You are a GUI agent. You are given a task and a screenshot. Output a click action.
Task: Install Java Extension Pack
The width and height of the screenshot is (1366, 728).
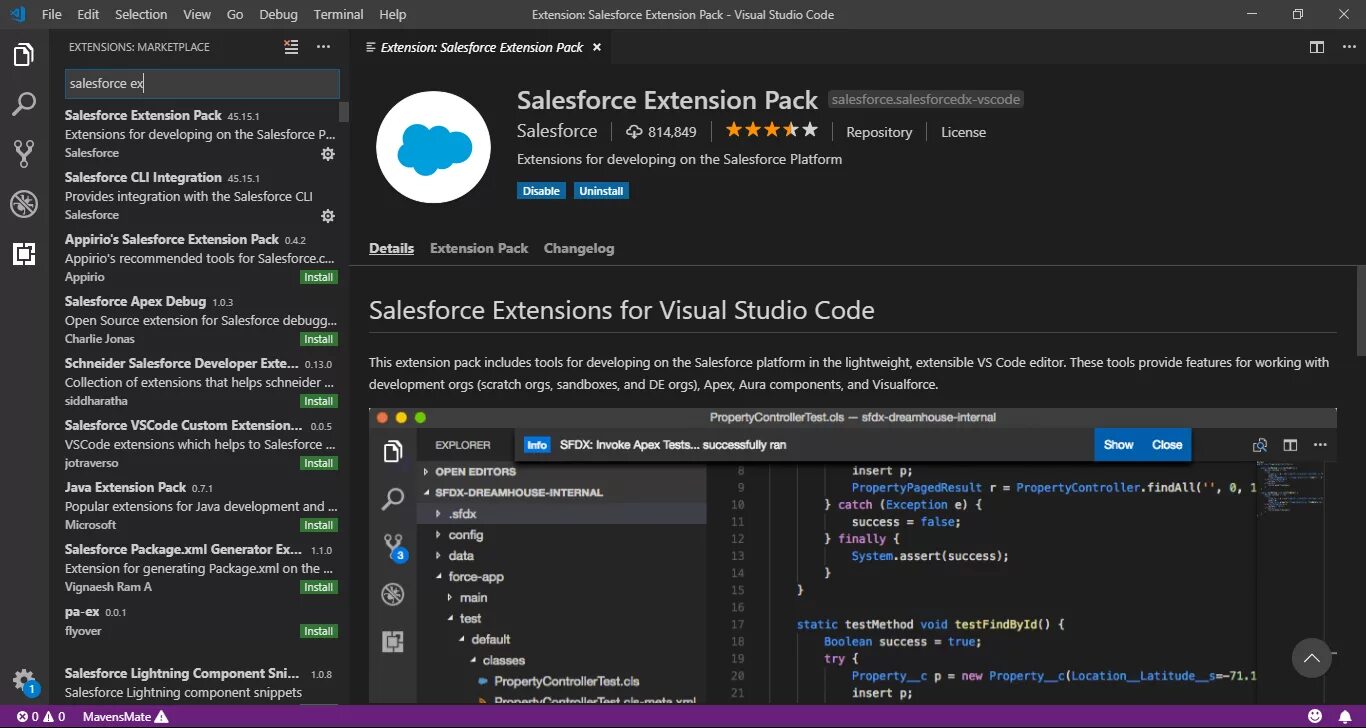[x=319, y=525]
